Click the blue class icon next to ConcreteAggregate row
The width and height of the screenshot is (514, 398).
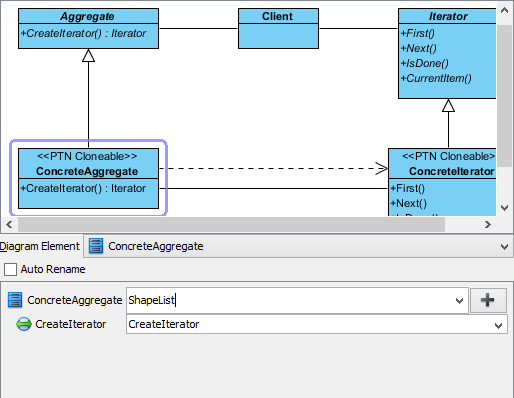pyautogui.click(x=15, y=300)
